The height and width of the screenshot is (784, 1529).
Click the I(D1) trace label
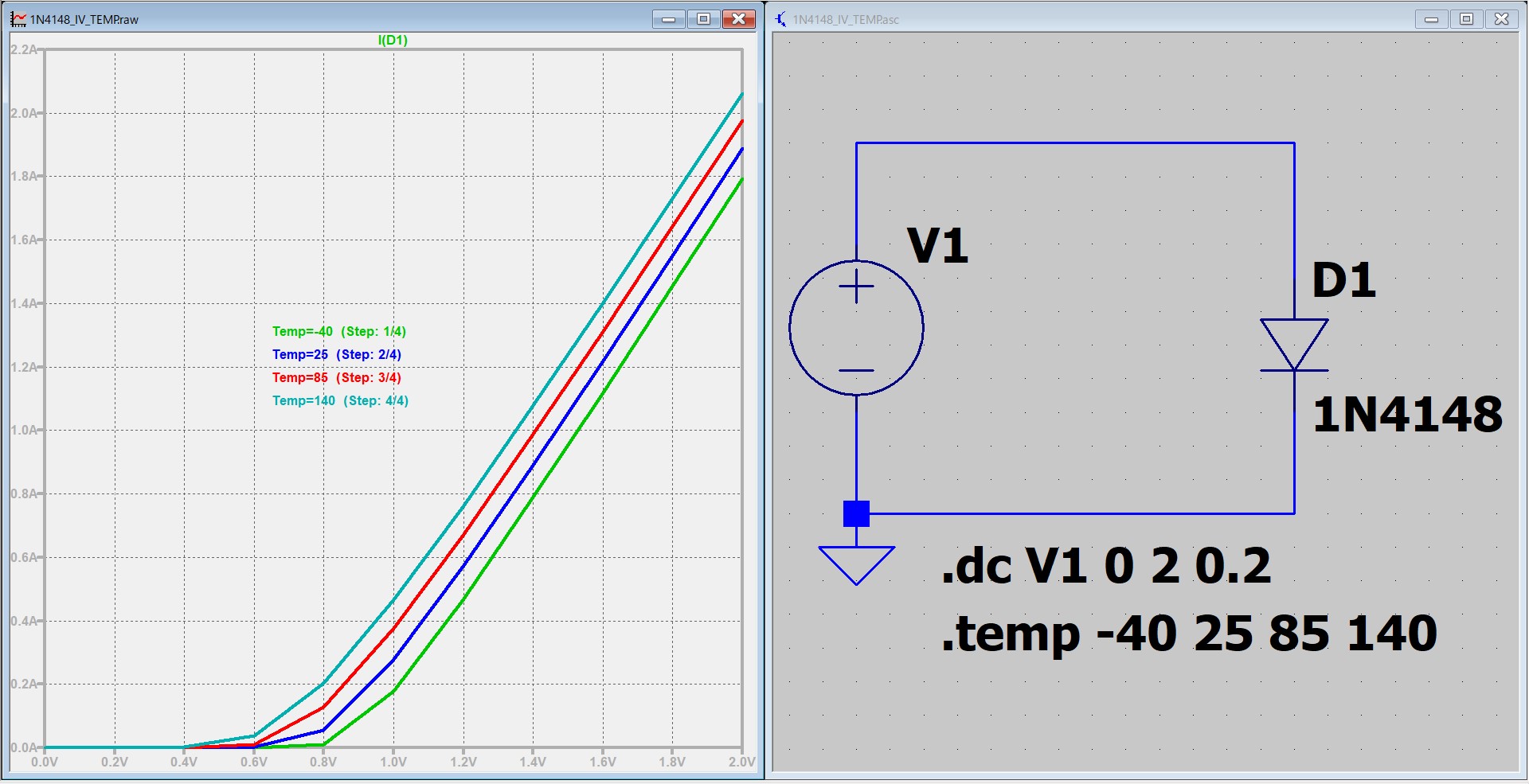(x=393, y=40)
